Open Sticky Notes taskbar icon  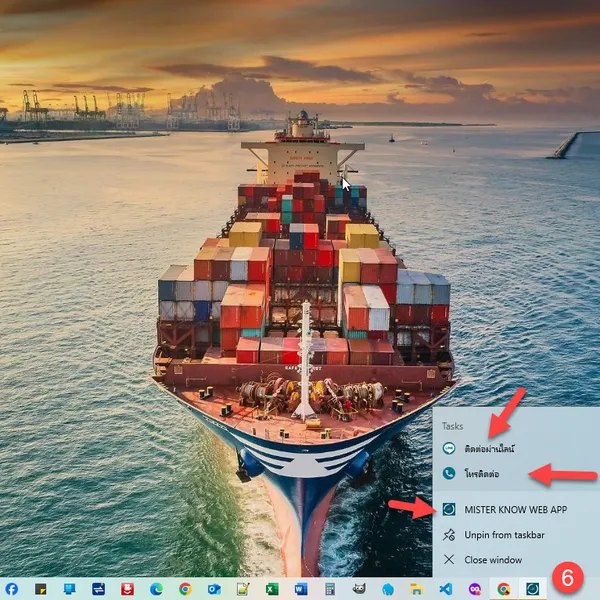[x=40, y=589]
